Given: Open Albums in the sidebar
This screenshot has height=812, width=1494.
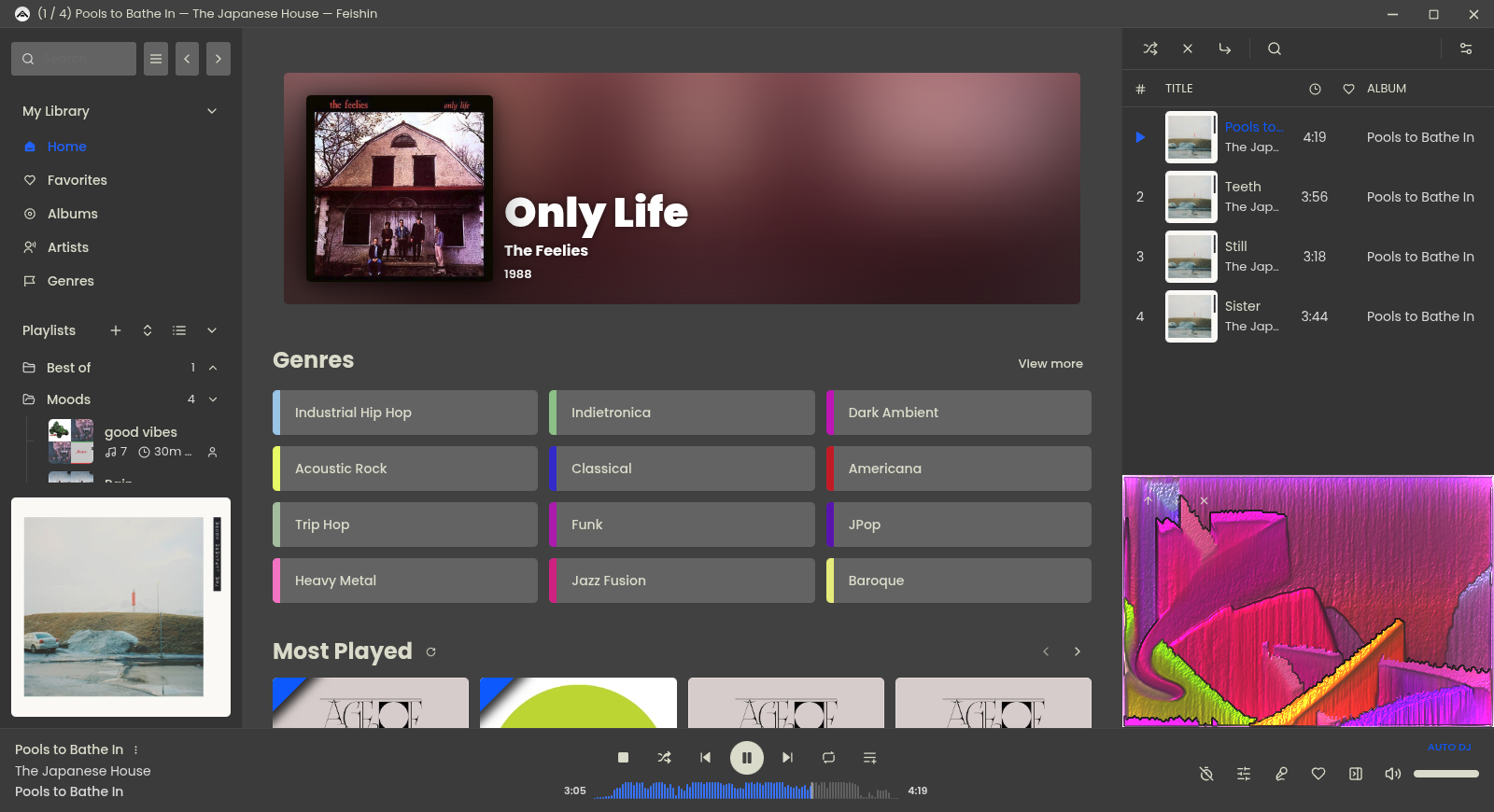Looking at the screenshot, I should point(73,214).
